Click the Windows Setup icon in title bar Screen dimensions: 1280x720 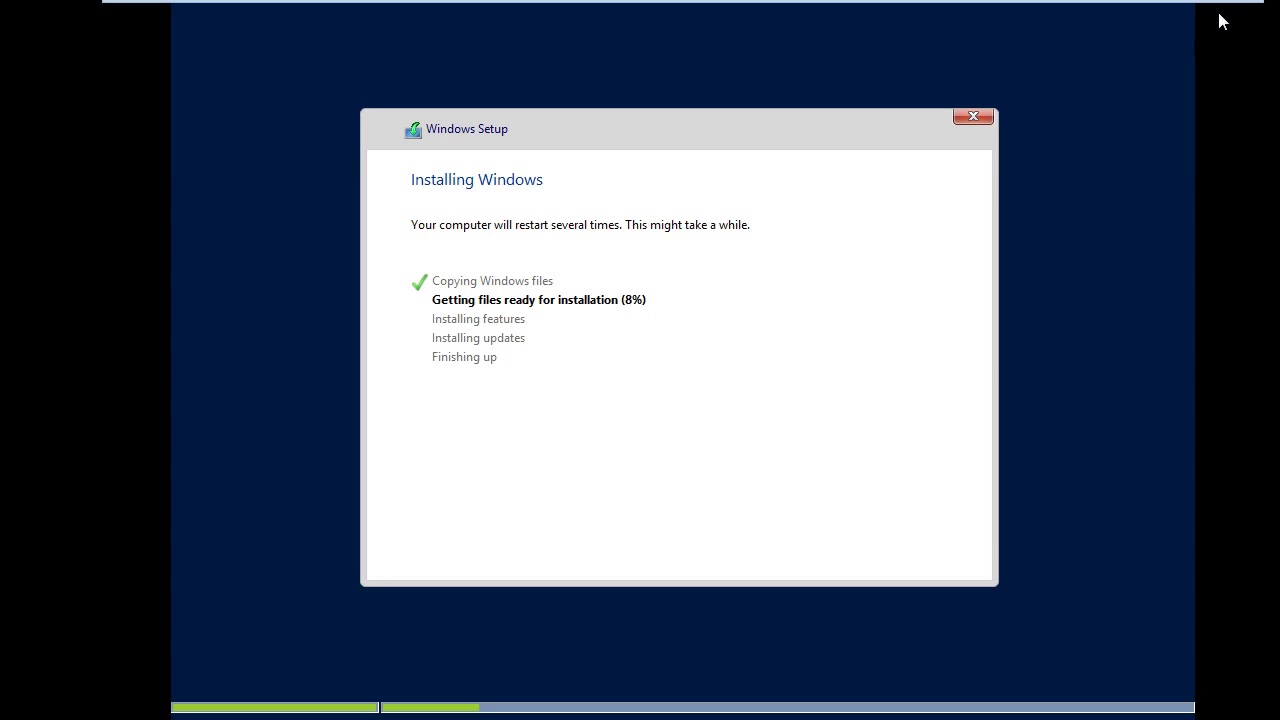pyautogui.click(x=413, y=130)
